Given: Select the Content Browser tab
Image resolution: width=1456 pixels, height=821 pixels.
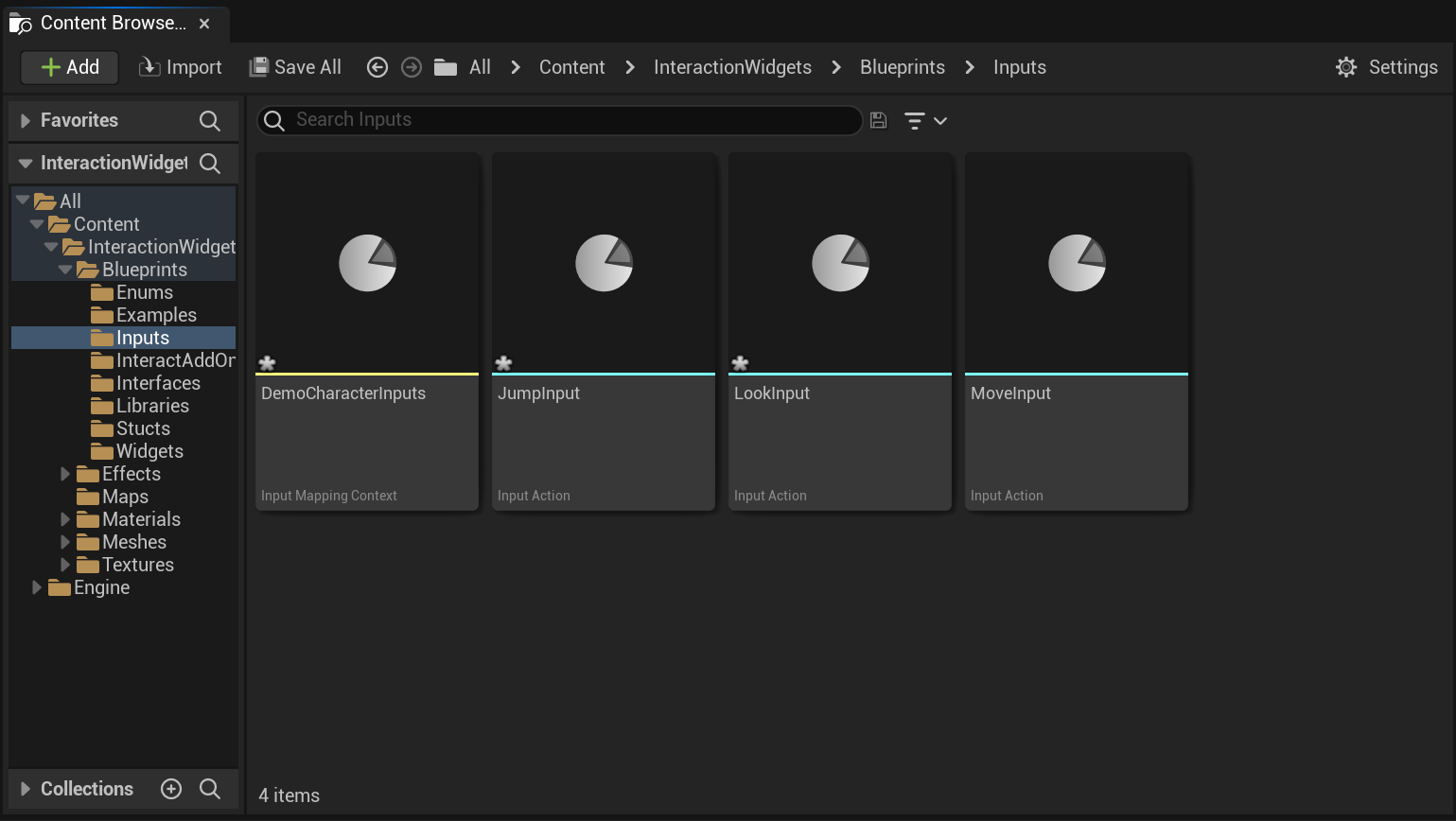Looking at the screenshot, I should [x=113, y=23].
